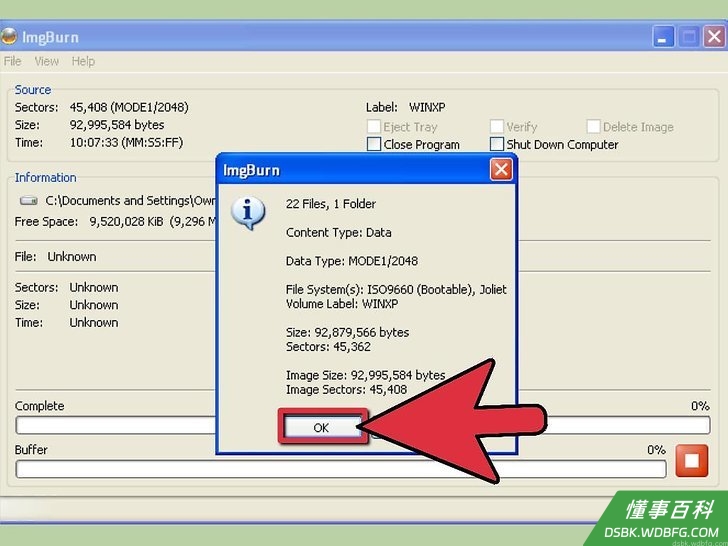Click the drive icon beside the C:\Documents path
The width and height of the screenshot is (728, 546).
click(x=28, y=201)
